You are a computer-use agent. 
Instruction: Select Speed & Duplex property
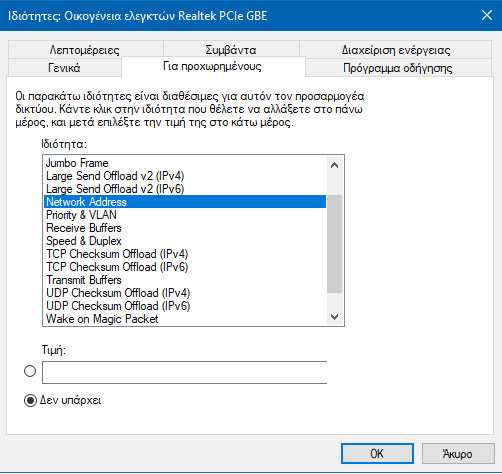pos(185,241)
